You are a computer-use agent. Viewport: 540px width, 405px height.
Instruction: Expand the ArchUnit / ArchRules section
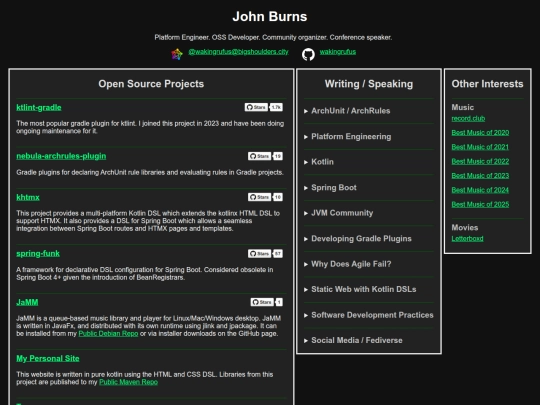tap(369, 111)
